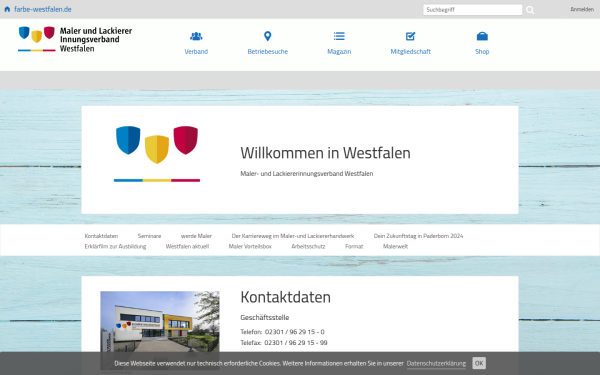This screenshot has height=375, width=600.
Task: Click the Betriebesuche location pin icon
Action: 267,36
